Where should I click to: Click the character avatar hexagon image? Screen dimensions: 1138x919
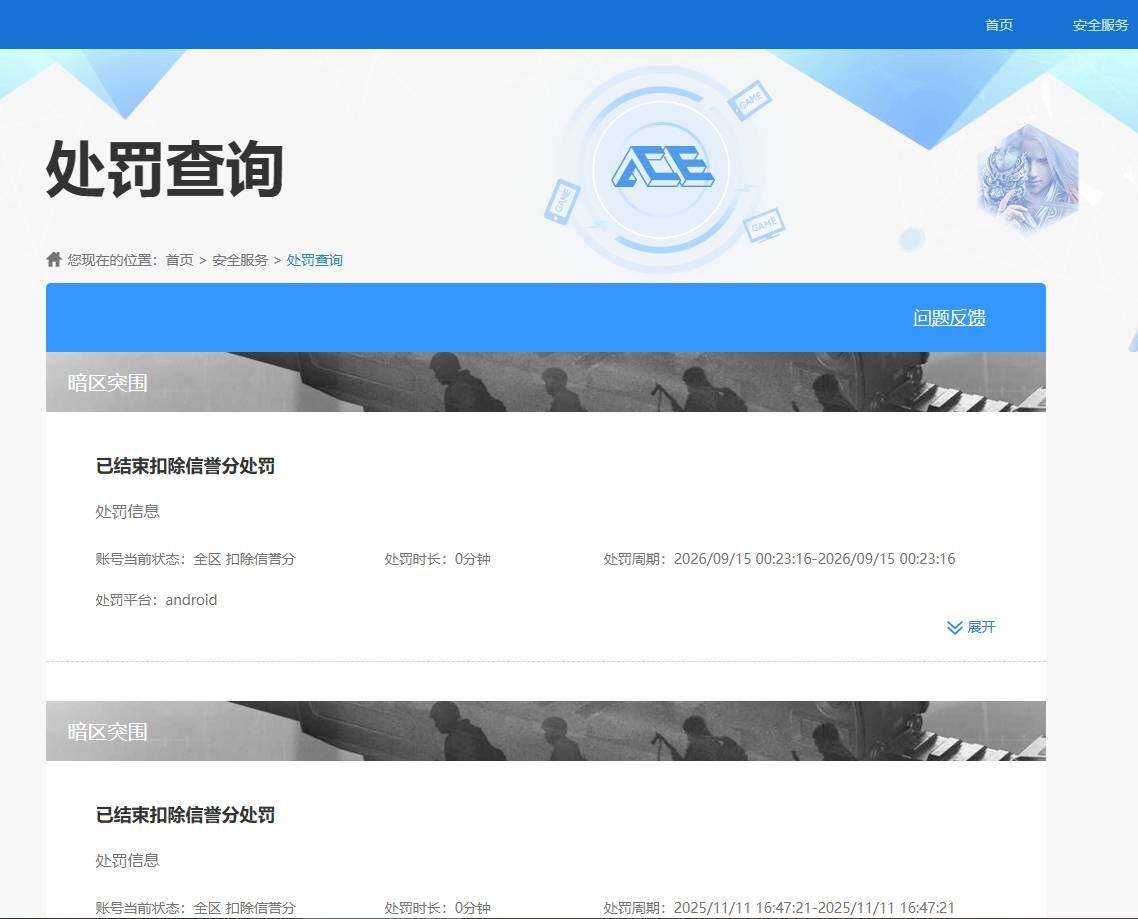[1028, 177]
